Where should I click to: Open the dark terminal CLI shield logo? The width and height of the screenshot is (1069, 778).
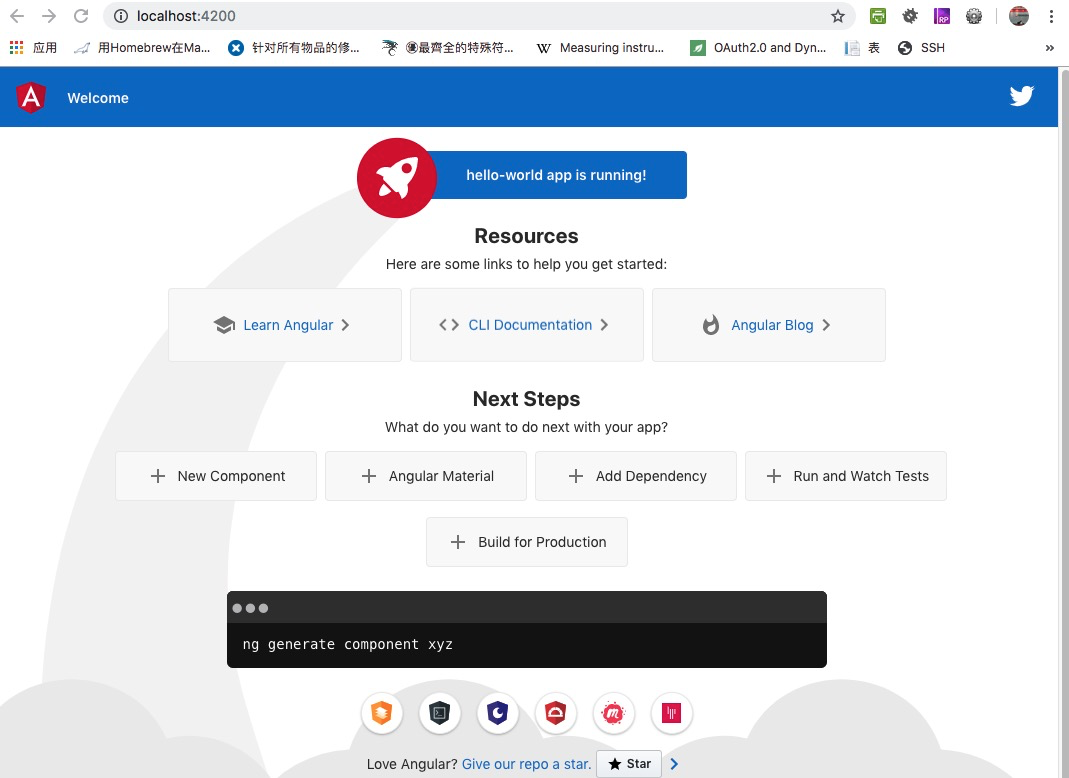coord(440,713)
